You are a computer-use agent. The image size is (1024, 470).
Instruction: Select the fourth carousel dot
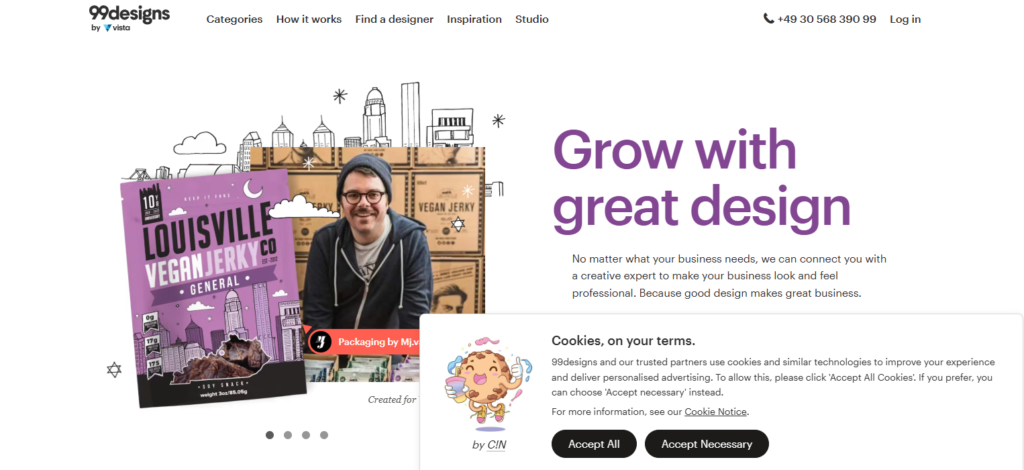(324, 435)
